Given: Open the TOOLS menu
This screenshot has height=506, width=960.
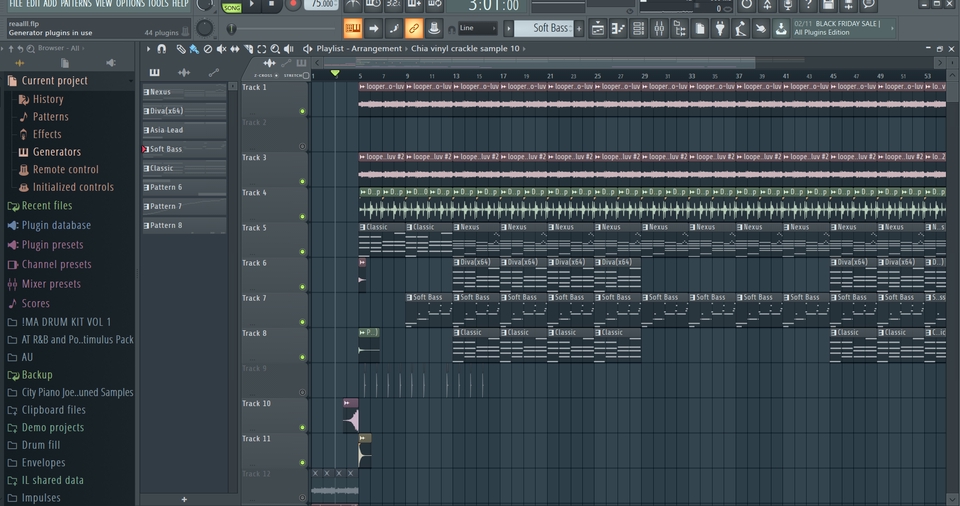Looking at the screenshot, I should point(158,4).
